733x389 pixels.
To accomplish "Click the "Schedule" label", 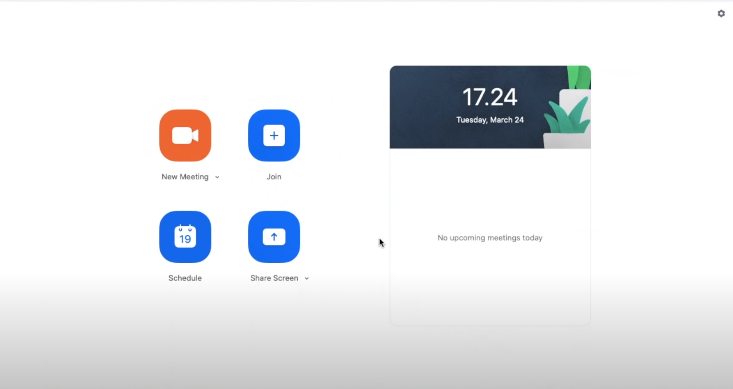I will pyautogui.click(x=185, y=278).
